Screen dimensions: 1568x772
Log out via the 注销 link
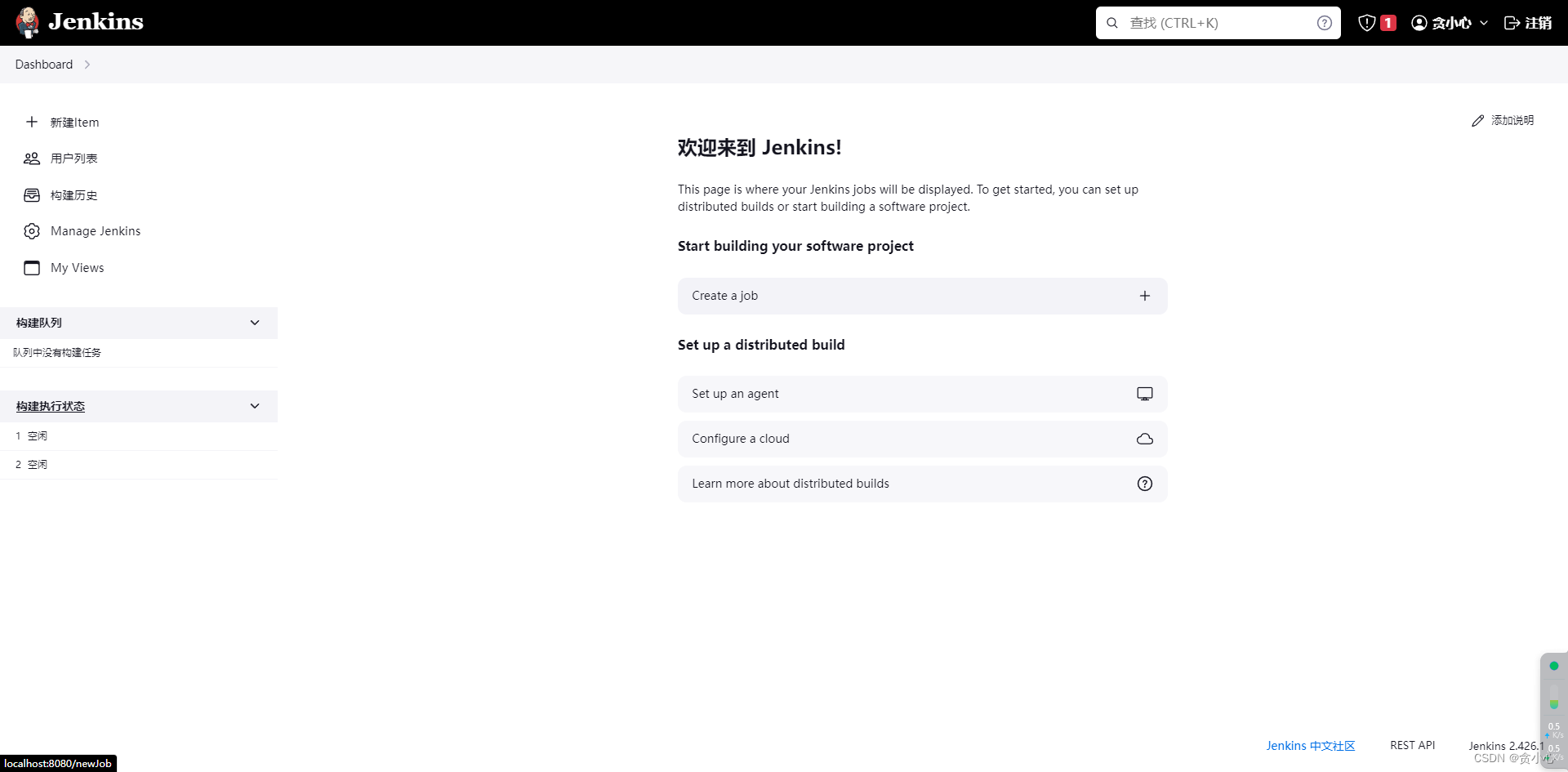tap(1539, 23)
